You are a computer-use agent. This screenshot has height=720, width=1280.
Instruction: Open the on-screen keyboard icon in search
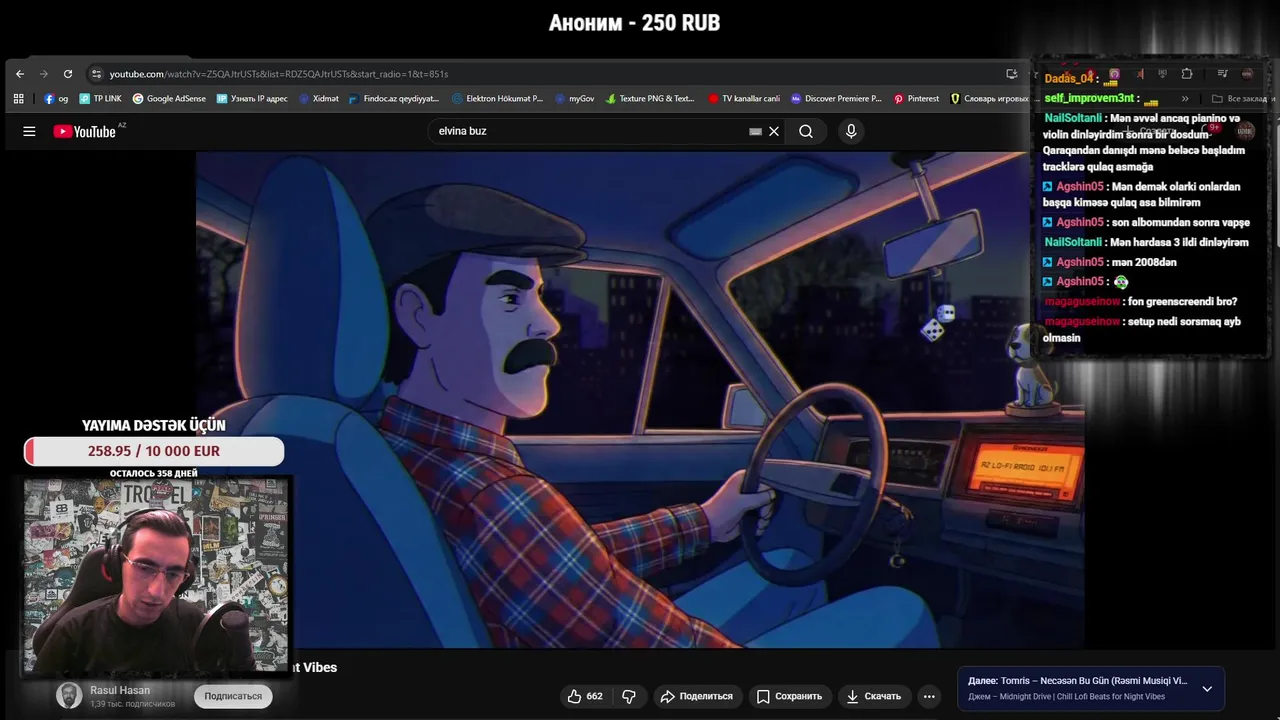pos(756,131)
